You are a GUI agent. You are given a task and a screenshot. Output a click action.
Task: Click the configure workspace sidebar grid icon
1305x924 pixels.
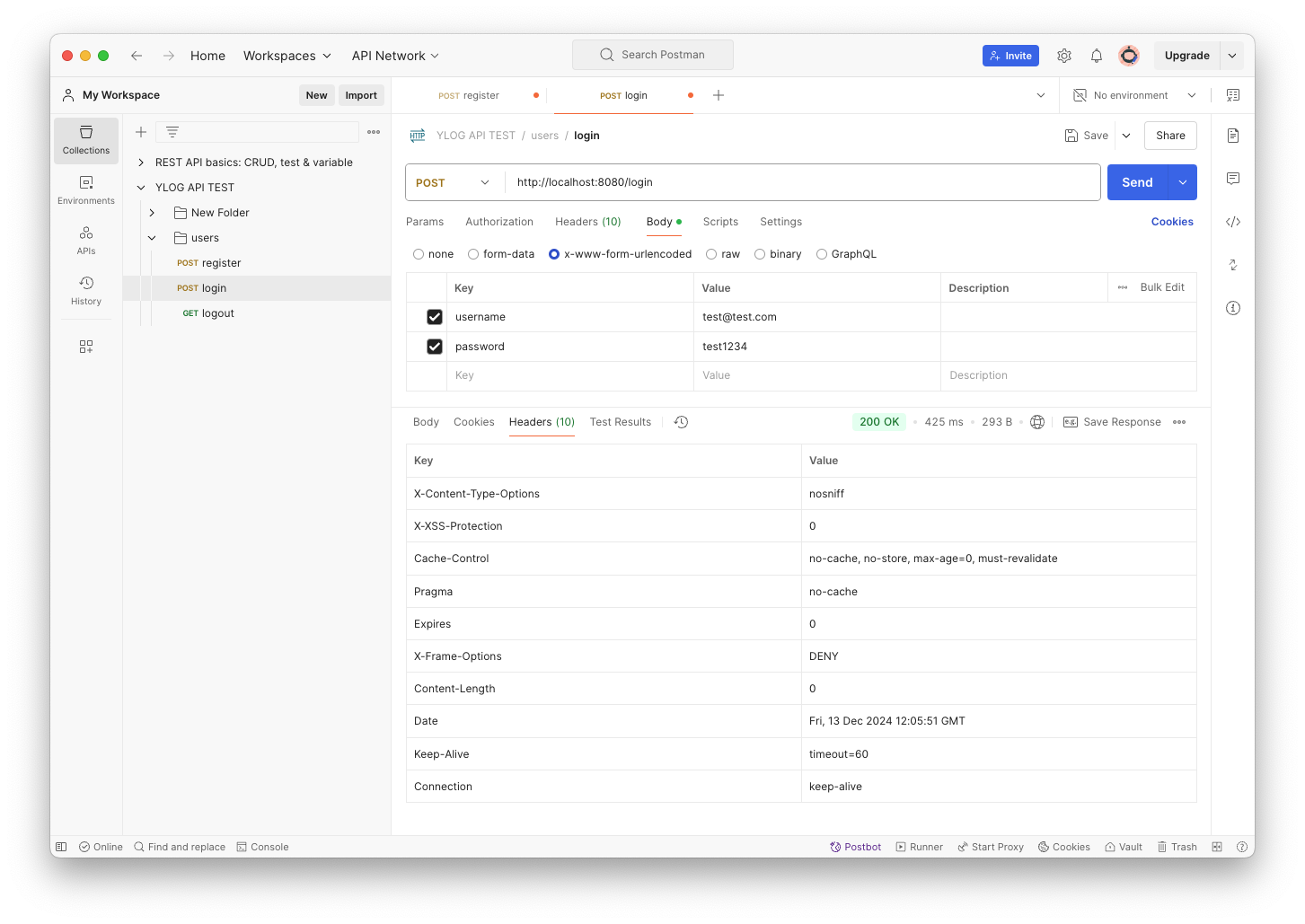pyautogui.click(x=86, y=347)
